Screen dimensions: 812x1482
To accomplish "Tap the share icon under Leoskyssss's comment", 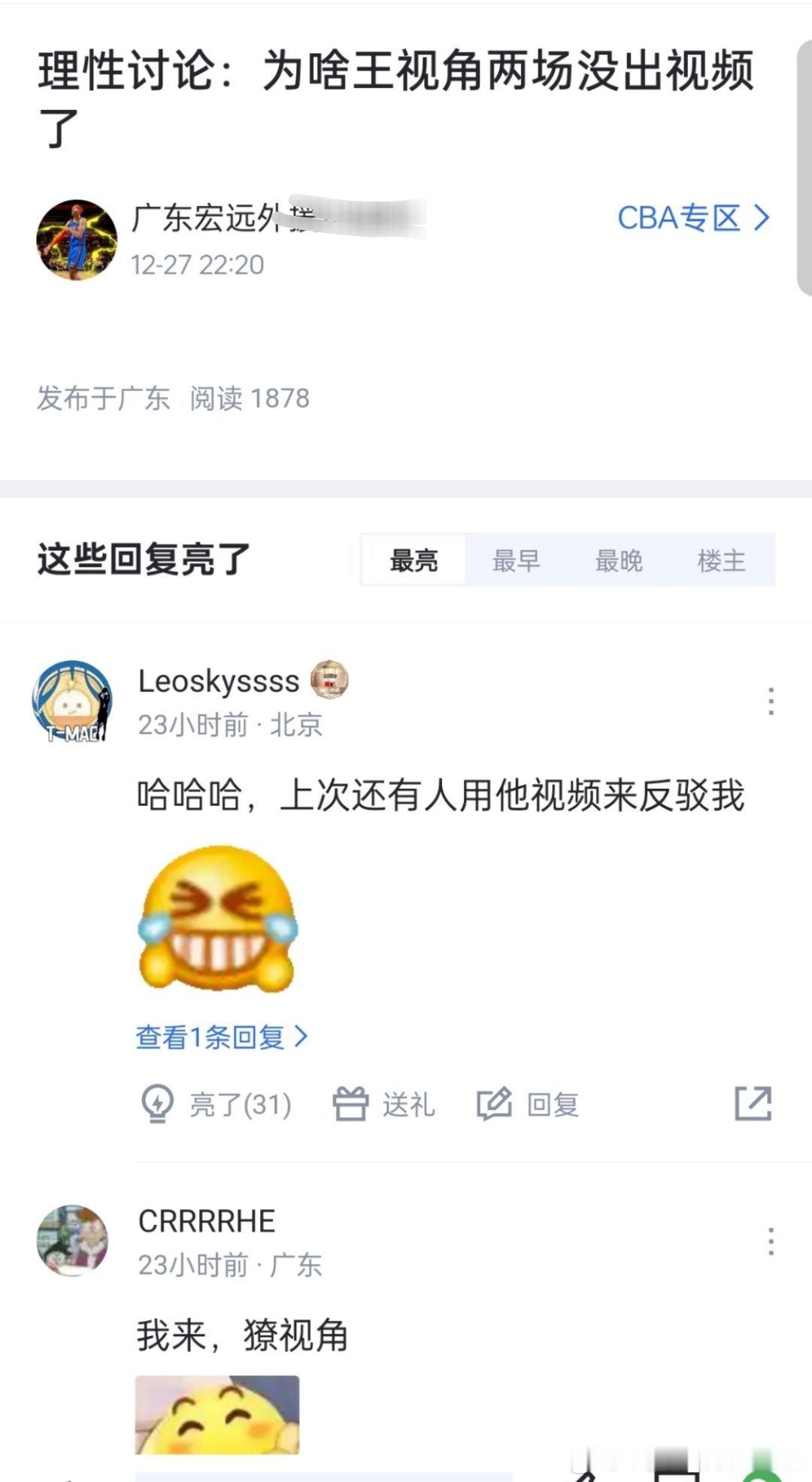I will [x=753, y=1104].
